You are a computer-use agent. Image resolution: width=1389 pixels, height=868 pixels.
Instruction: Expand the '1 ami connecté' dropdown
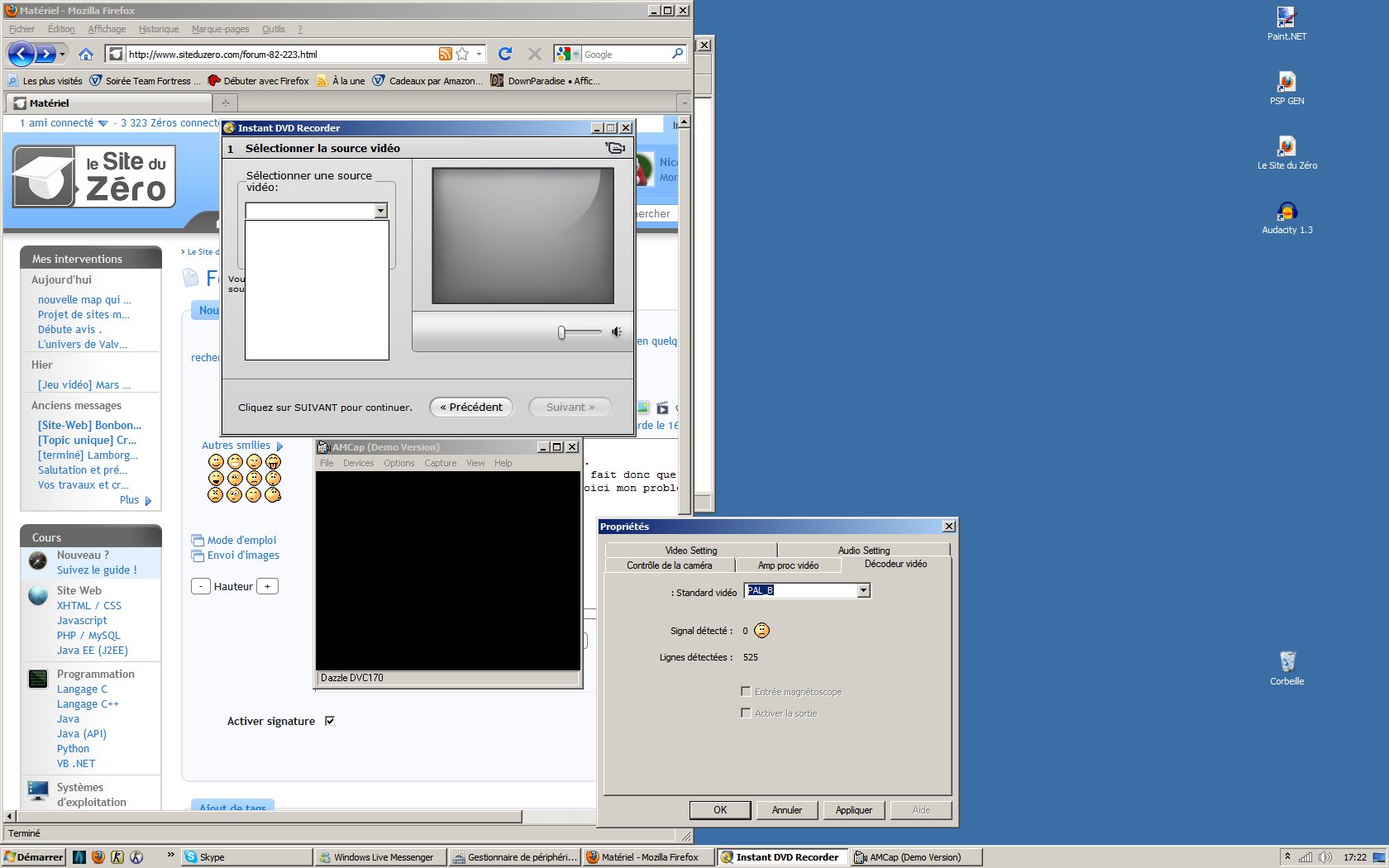click(x=103, y=123)
